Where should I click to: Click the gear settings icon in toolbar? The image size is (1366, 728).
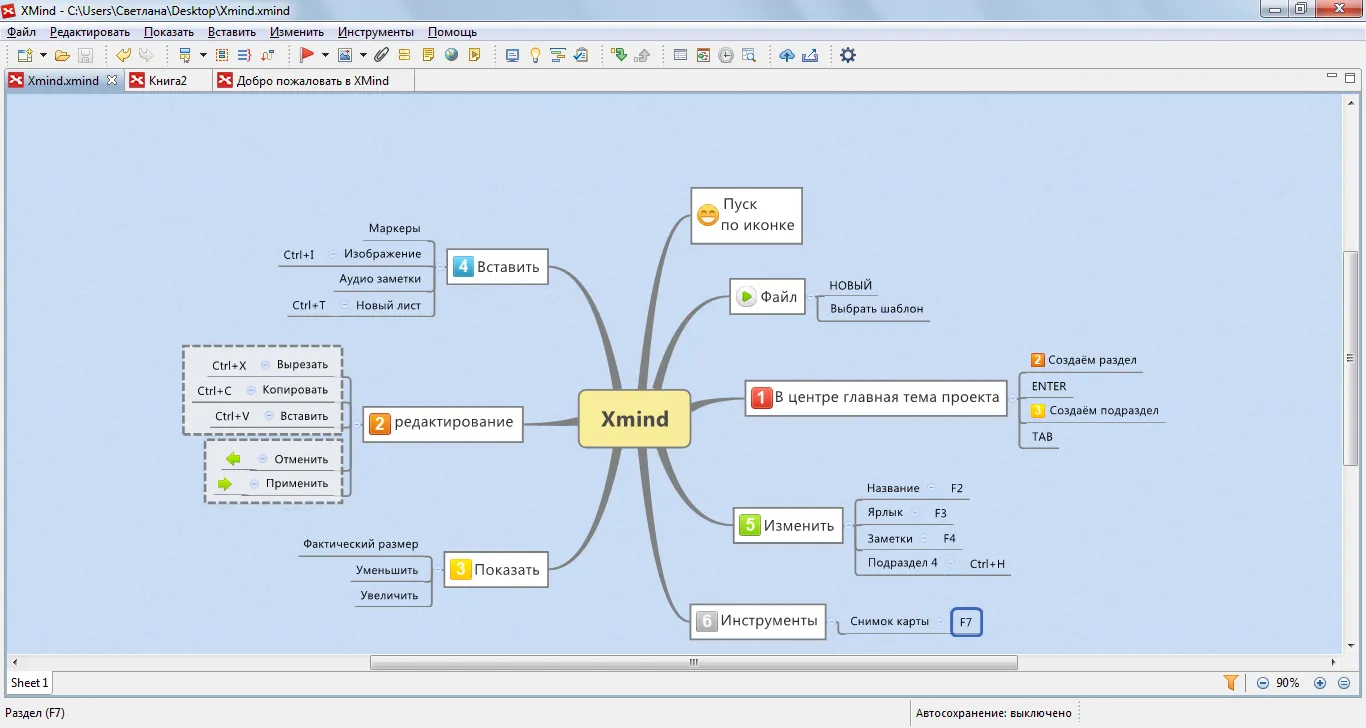848,56
